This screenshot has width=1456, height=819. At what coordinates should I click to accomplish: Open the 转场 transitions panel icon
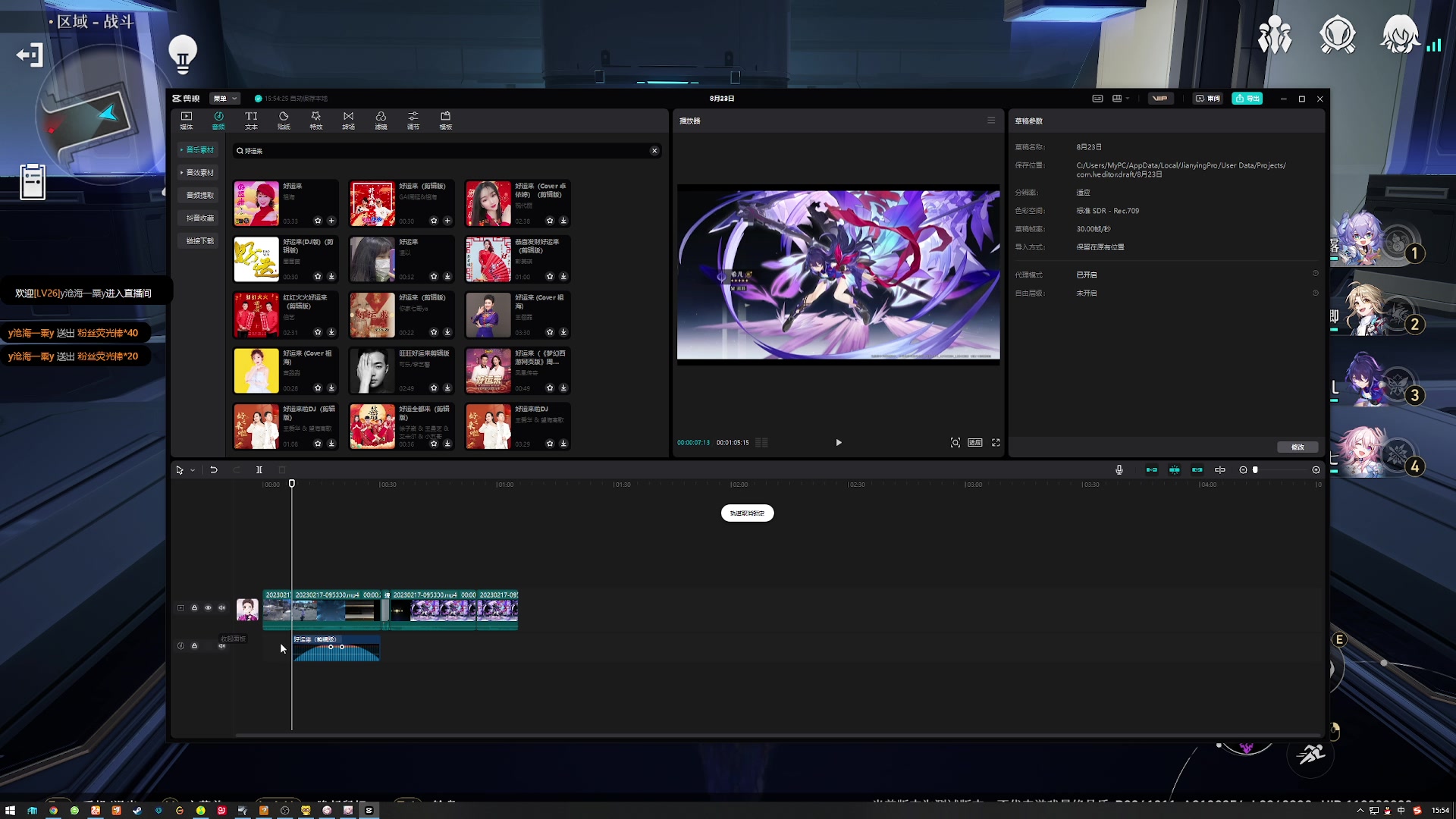coord(348,120)
